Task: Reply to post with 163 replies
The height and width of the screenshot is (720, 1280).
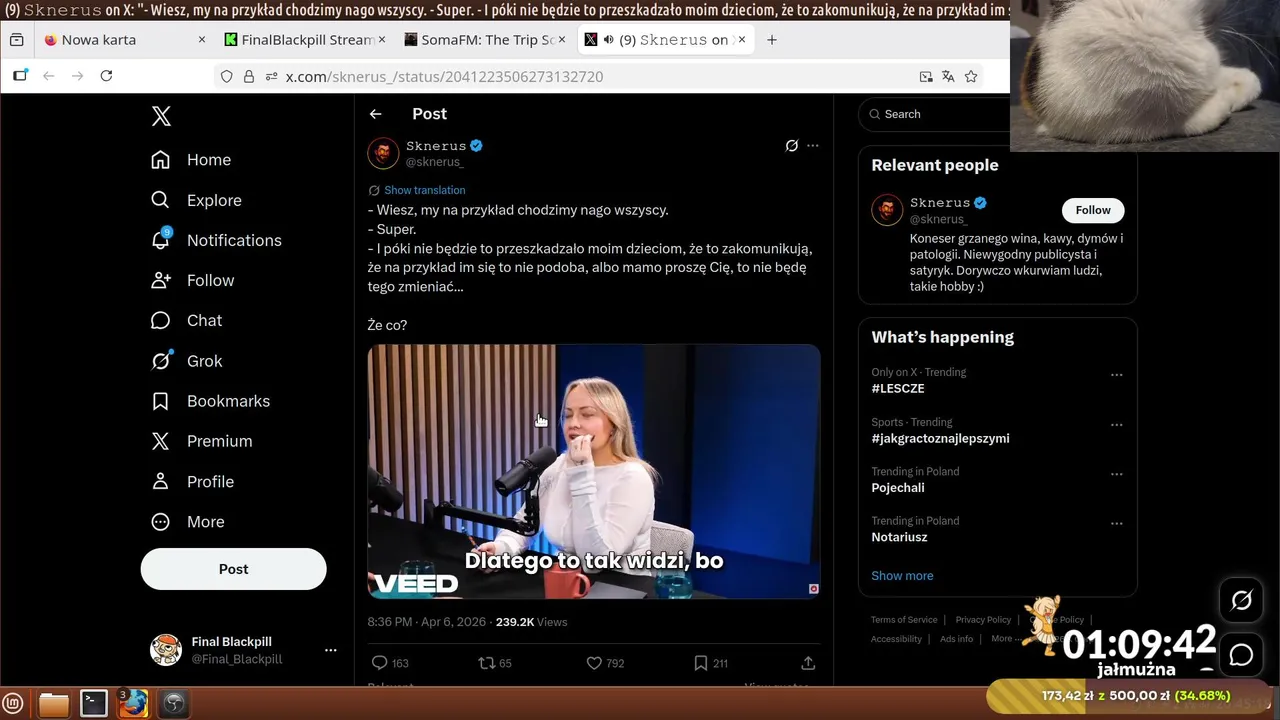Action: pyautogui.click(x=389, y=663)
